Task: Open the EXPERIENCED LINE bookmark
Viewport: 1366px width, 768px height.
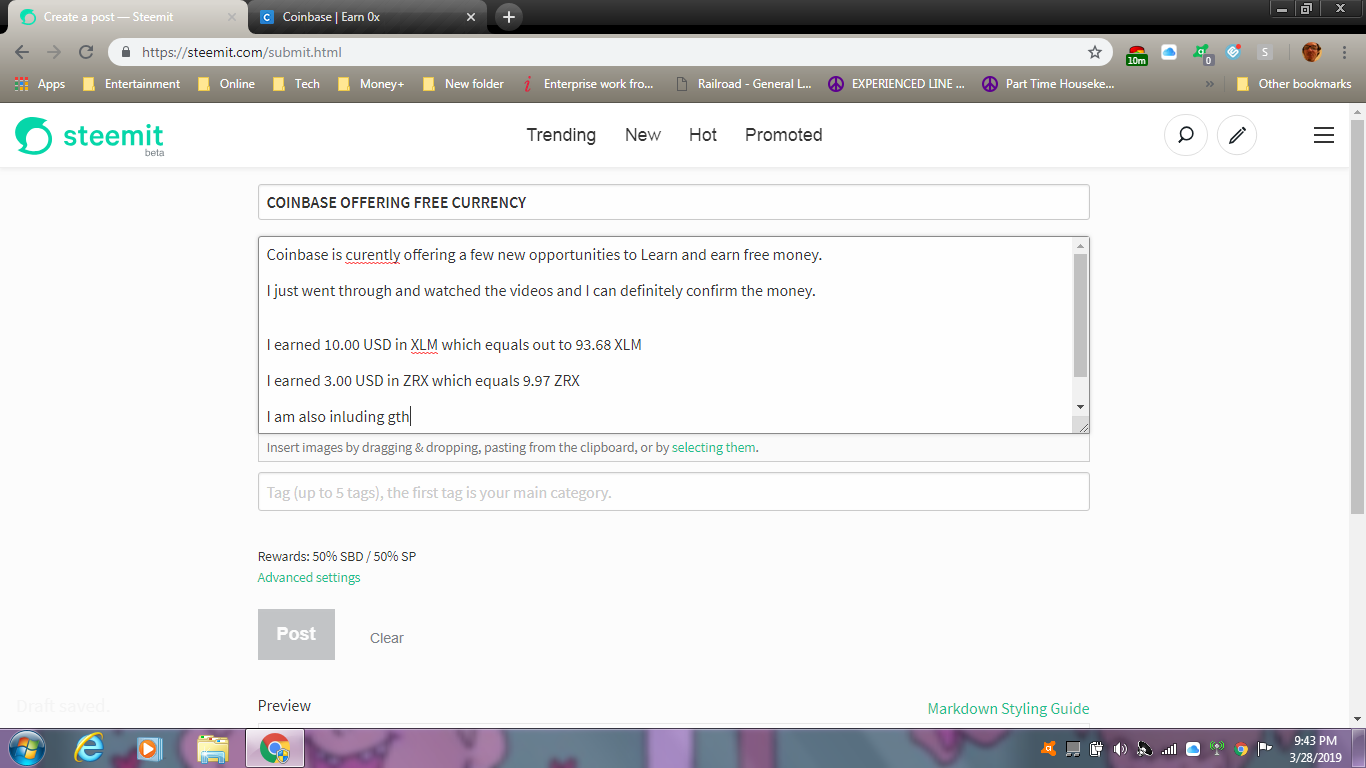Action: (x=897, y=84)
